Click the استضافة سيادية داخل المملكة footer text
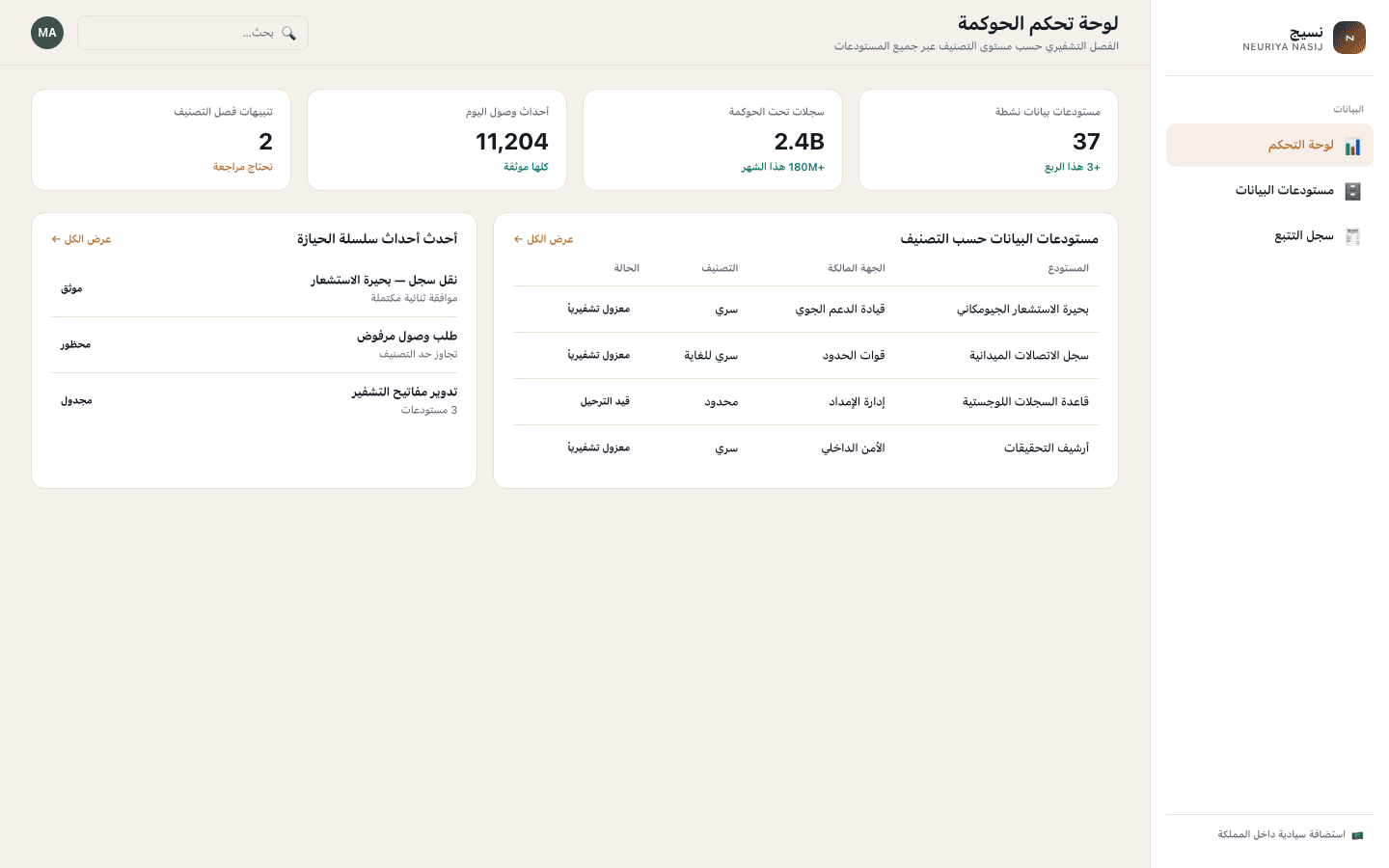The image size is (1389, 868). pyautogui.click(x=1281, y=835)
